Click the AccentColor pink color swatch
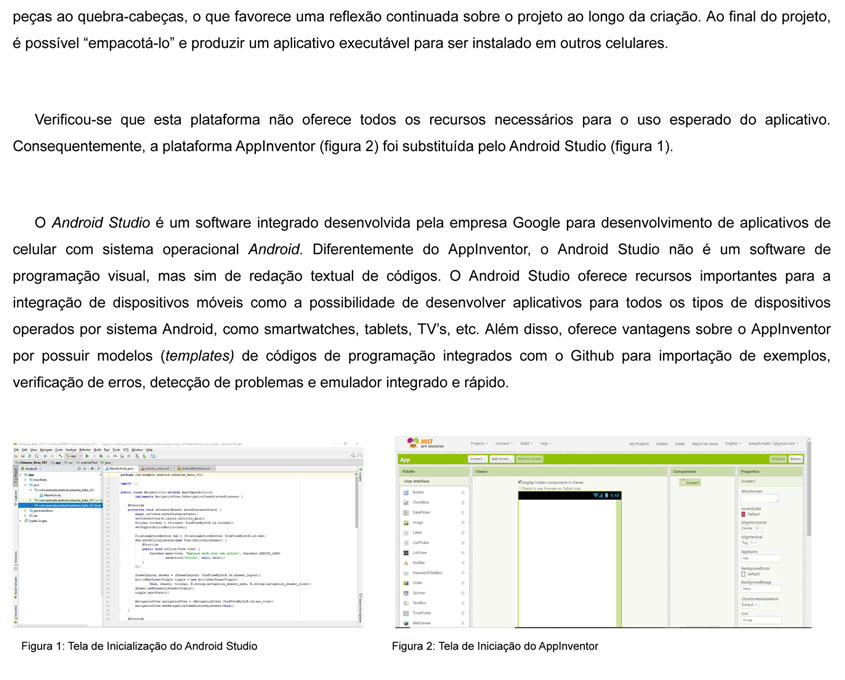Screen dimensions: 845x680 (x=743, y=514)
